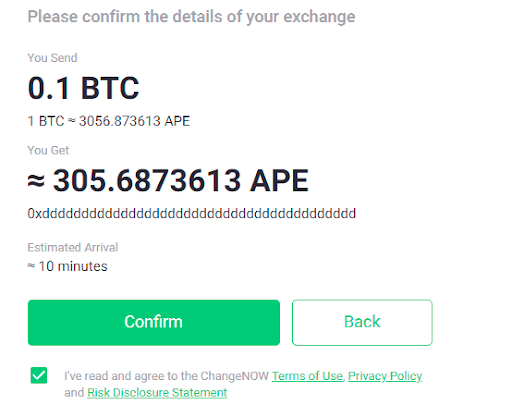Open the Terms of Use link
Screen dimensions: 512x417
click(x=307, y=376)
